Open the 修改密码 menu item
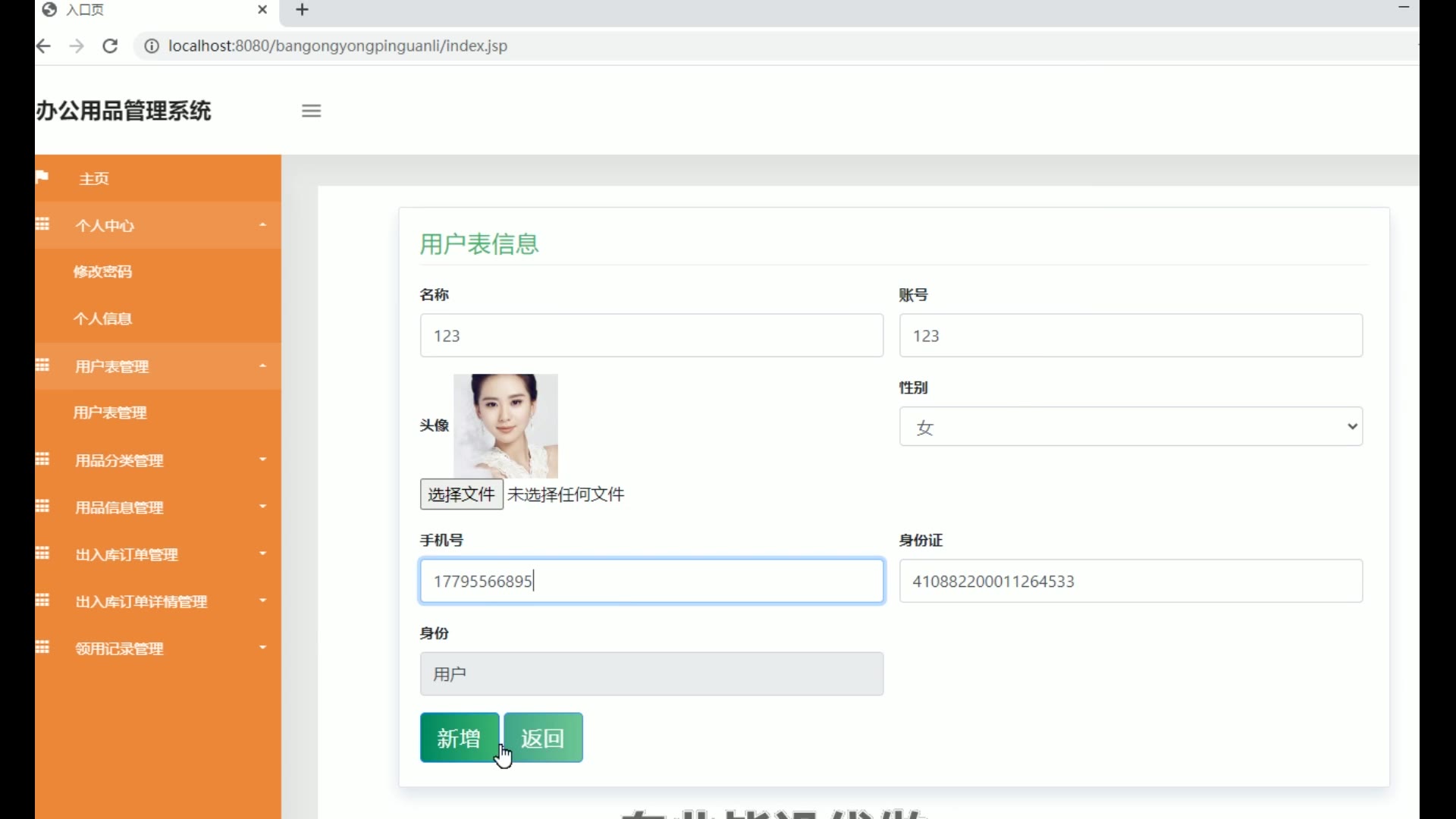Viewport: 1456px width, 819px height. tap(102, 271)
